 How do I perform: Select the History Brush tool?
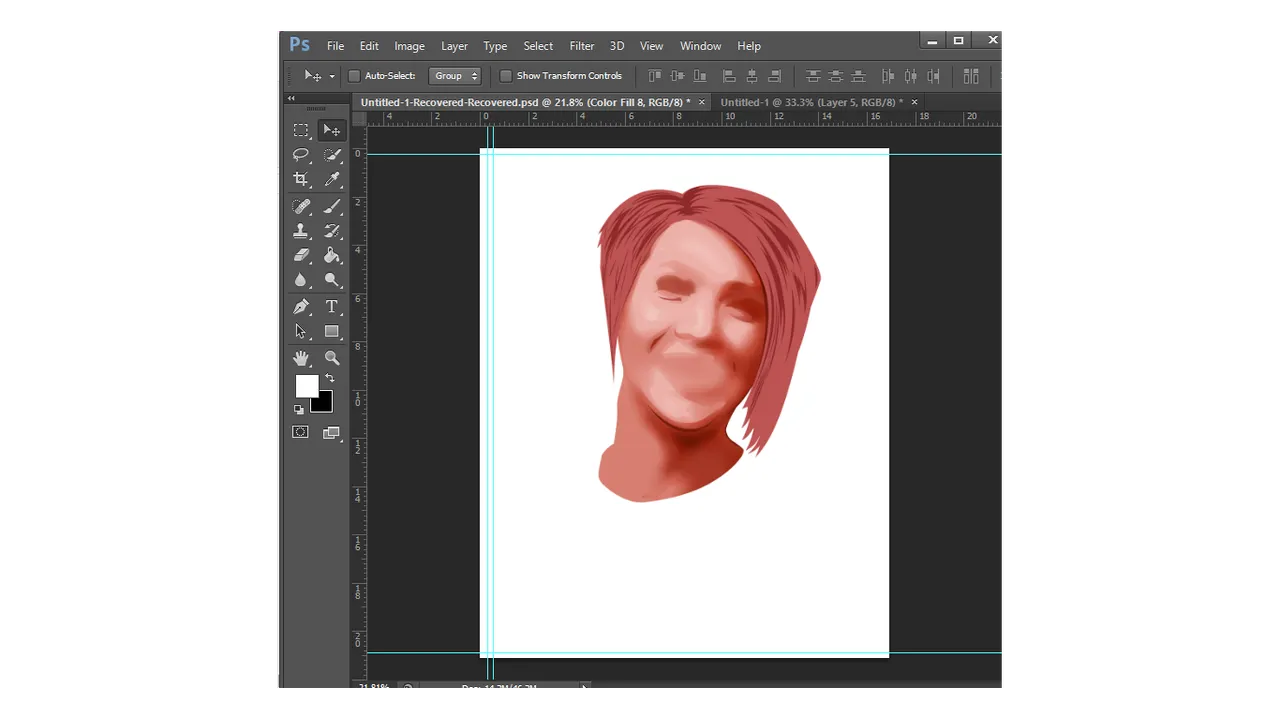[332, 231]
